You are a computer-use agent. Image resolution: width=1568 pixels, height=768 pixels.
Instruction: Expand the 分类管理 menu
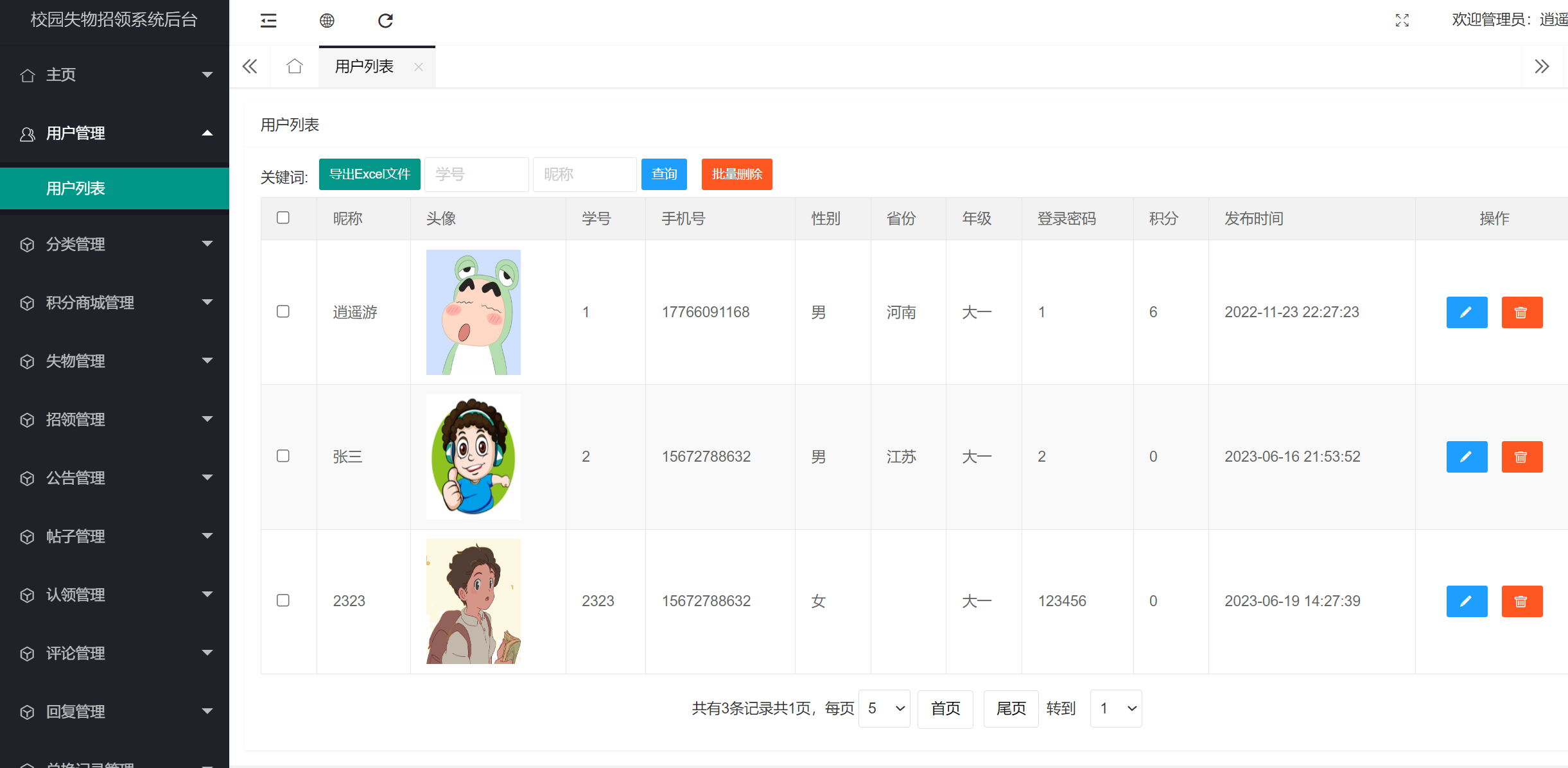pyautogui.click(x=75, y=245)
